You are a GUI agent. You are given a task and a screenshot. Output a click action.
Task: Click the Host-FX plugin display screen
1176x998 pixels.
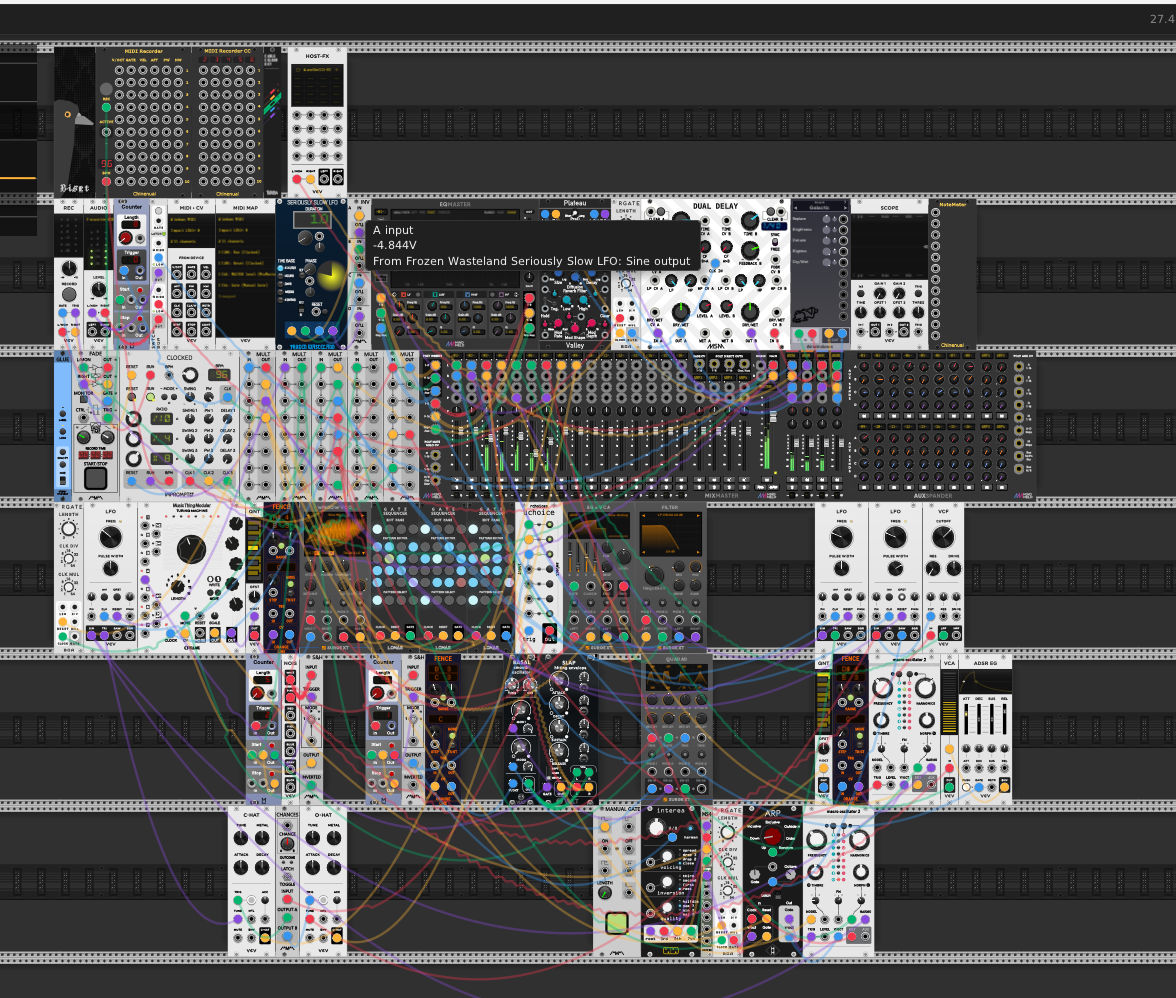coord(317,85)
